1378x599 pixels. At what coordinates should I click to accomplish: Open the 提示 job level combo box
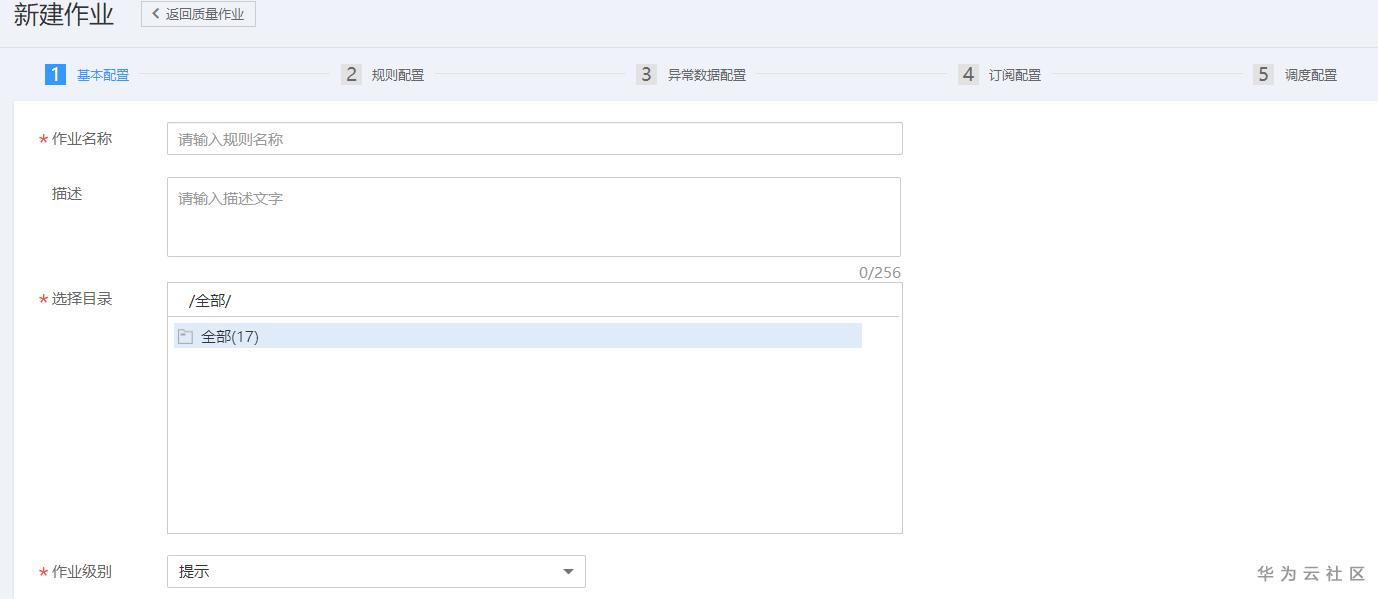[375, 572]
